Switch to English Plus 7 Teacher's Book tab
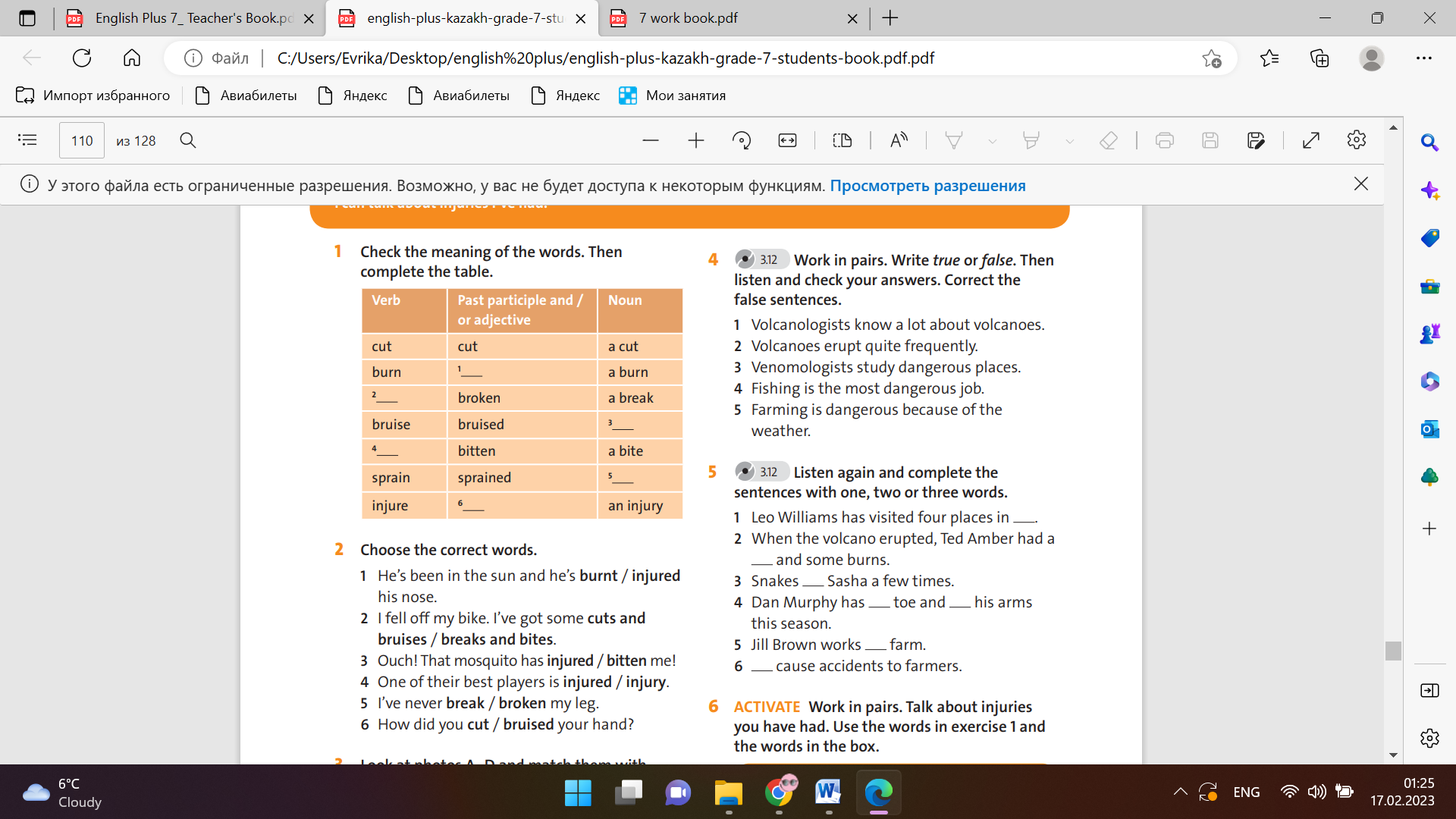The width and height of the screenshot is (1456, 819). (x=193, y=18)
